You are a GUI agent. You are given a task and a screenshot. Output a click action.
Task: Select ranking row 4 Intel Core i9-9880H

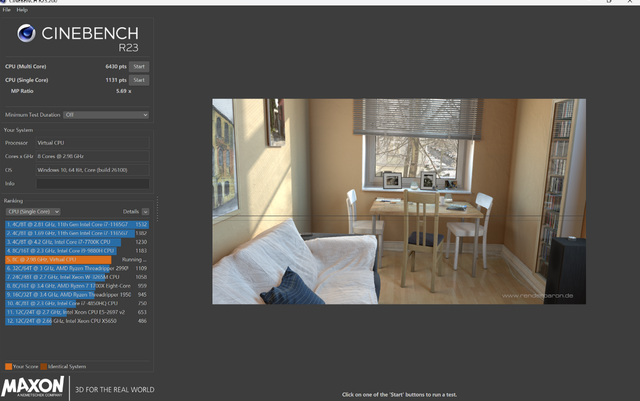pos(77,251)
